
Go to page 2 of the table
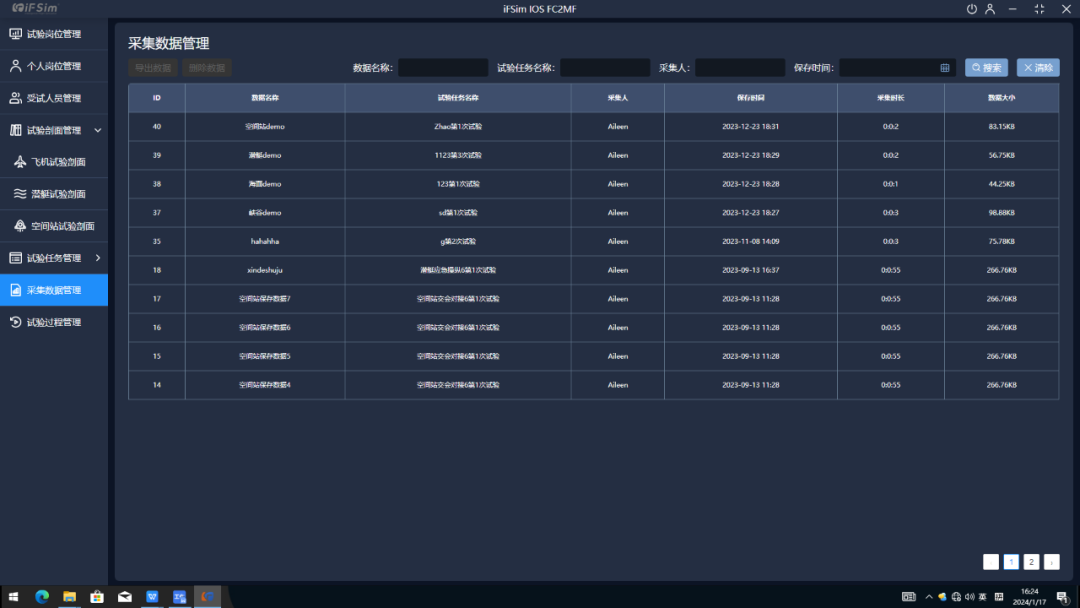pyautogui.click(x=1031, y=562)
